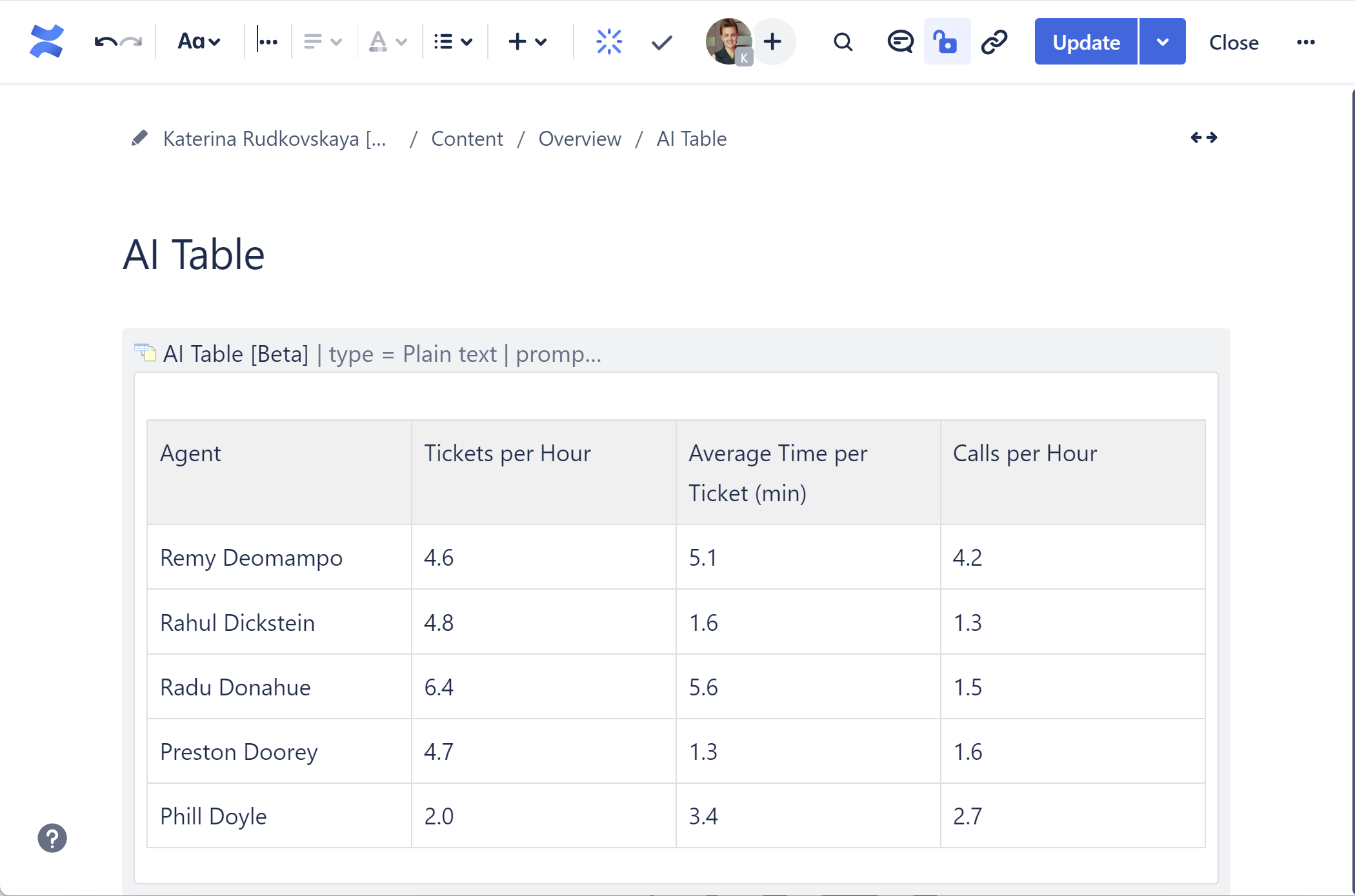Redo the last undone edit

click(132, 42)
